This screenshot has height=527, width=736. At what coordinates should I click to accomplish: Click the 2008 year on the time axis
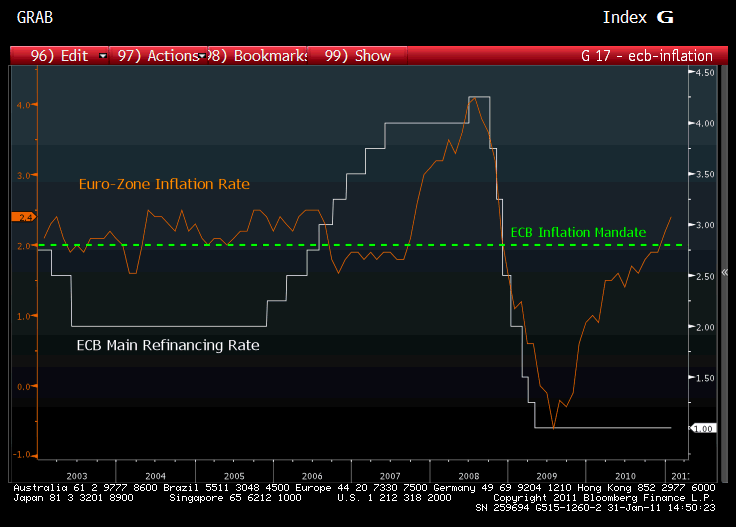click(467, 475)
